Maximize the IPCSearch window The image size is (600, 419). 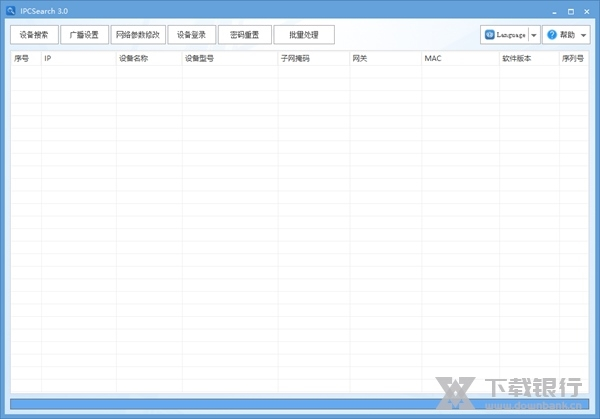pyautogui.click(x=571, y=12)
